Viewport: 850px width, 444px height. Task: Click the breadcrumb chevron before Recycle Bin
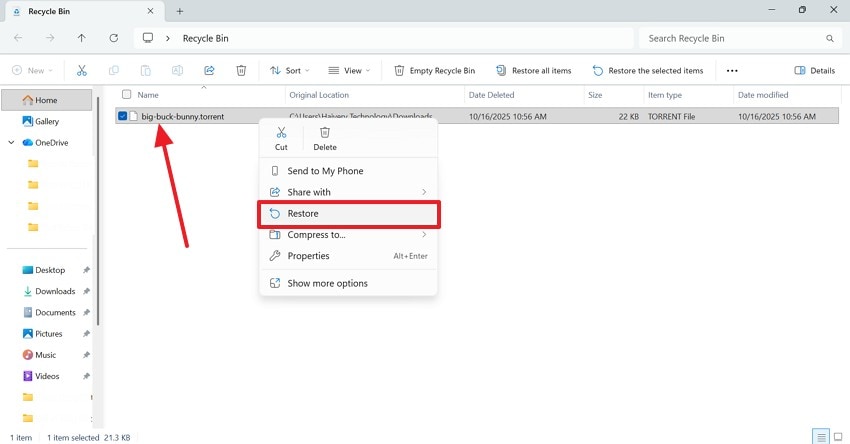tap(168, 38)
